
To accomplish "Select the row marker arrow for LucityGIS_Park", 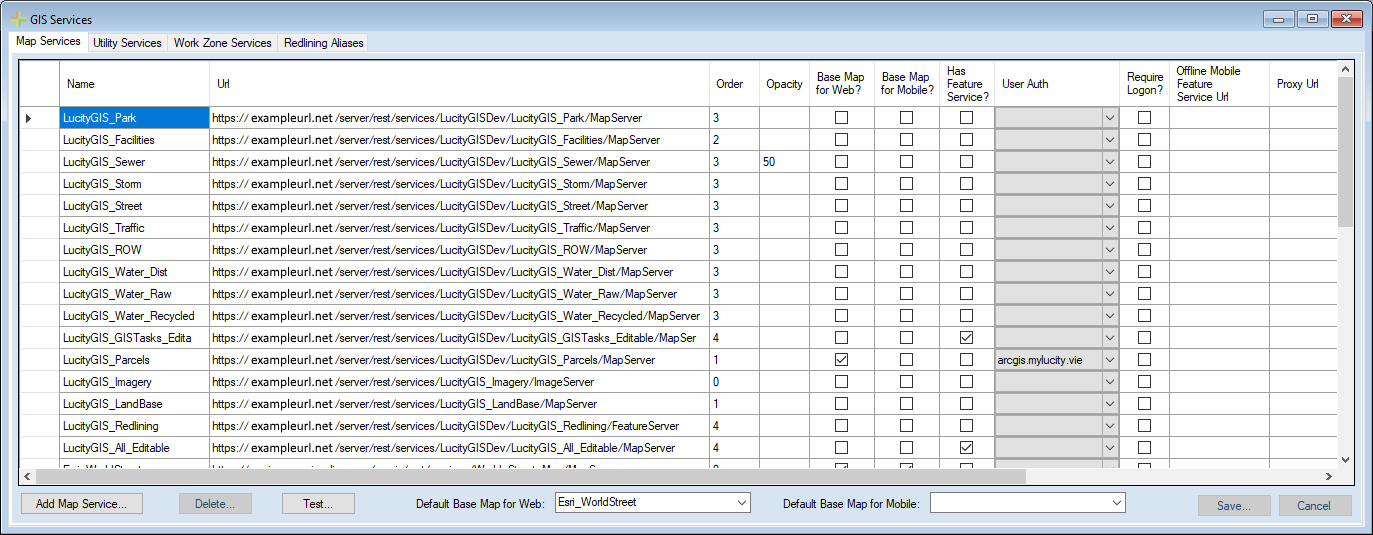I will (x=28, y=118).
